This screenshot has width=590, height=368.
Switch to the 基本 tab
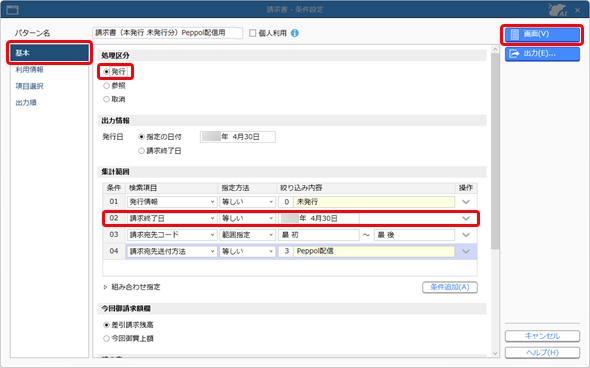49,53
